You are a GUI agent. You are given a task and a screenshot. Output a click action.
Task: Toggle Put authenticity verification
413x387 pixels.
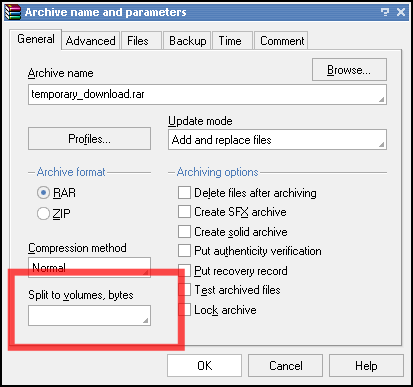pos(184,251)
